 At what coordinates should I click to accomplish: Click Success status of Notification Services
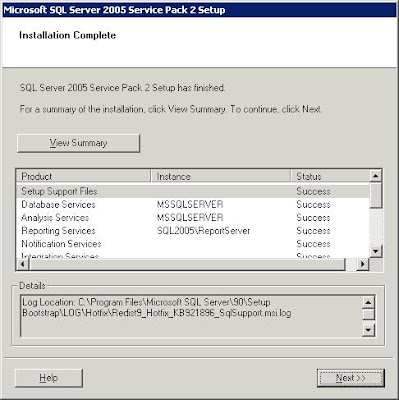point(313,244)
